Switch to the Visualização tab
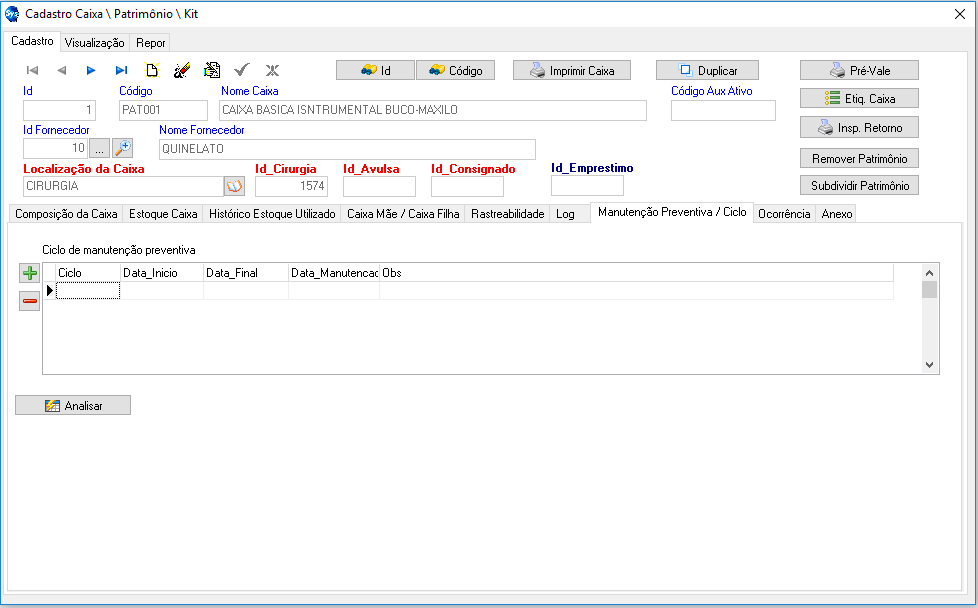Screen dimensions: 978x608 94,43
